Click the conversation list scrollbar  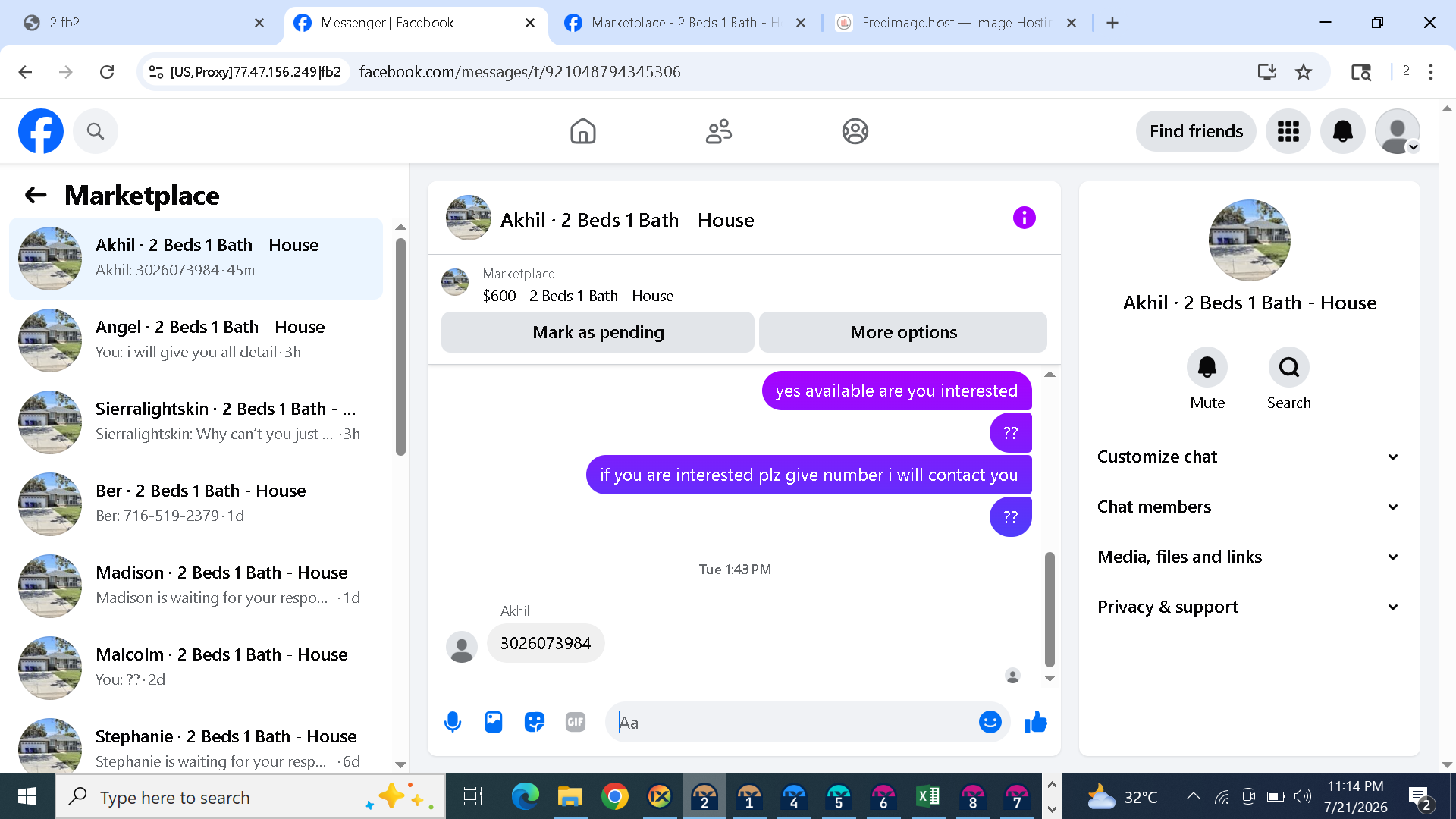pyautogui.click(x=400, y=347)
